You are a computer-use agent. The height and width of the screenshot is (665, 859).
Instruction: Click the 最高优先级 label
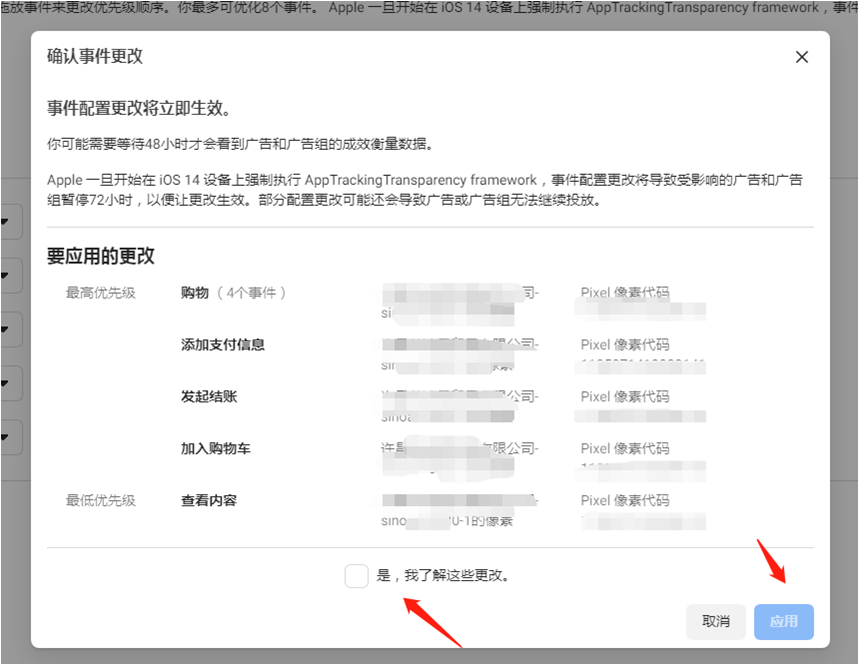(x=100, y=293)
